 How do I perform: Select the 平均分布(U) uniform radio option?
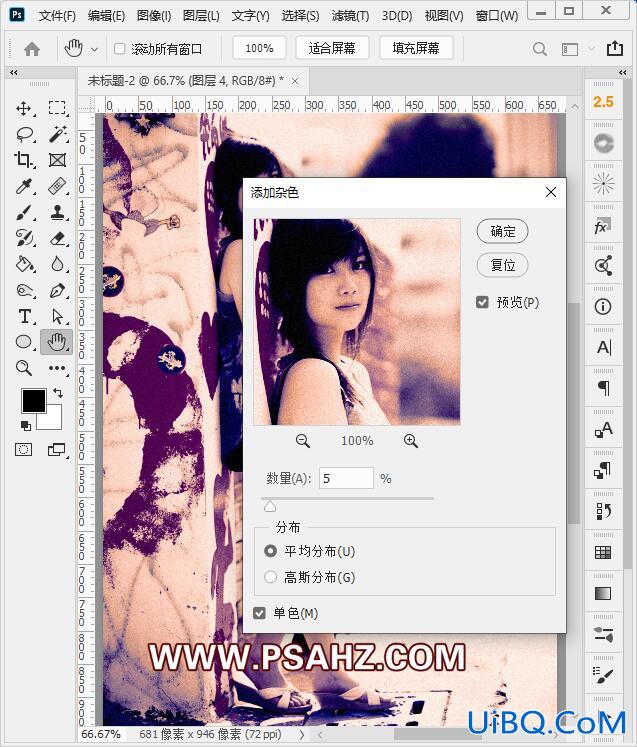pyautogui.click(x=270, y=551)
